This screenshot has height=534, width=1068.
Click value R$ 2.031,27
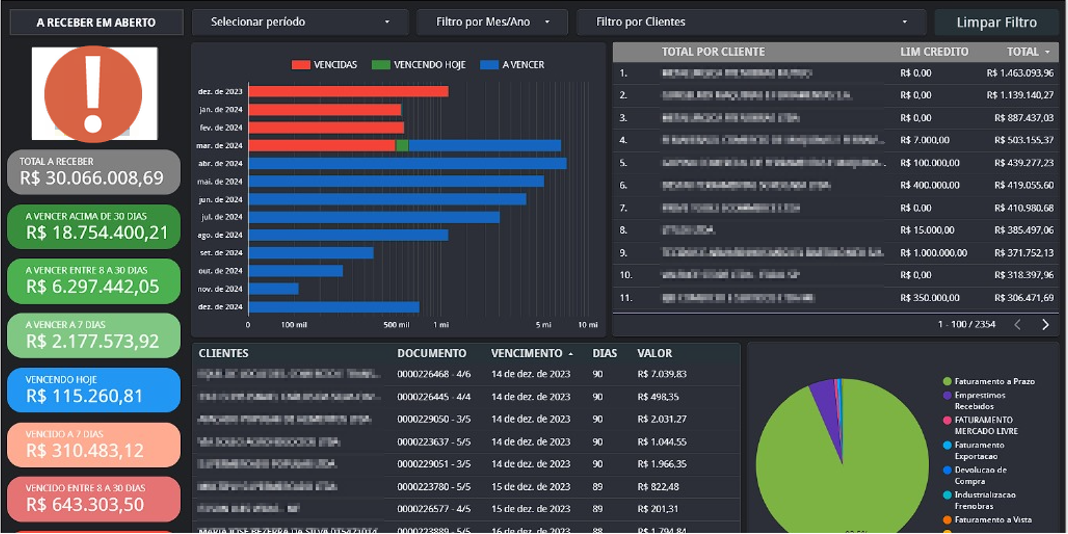[x=662, y=419]
